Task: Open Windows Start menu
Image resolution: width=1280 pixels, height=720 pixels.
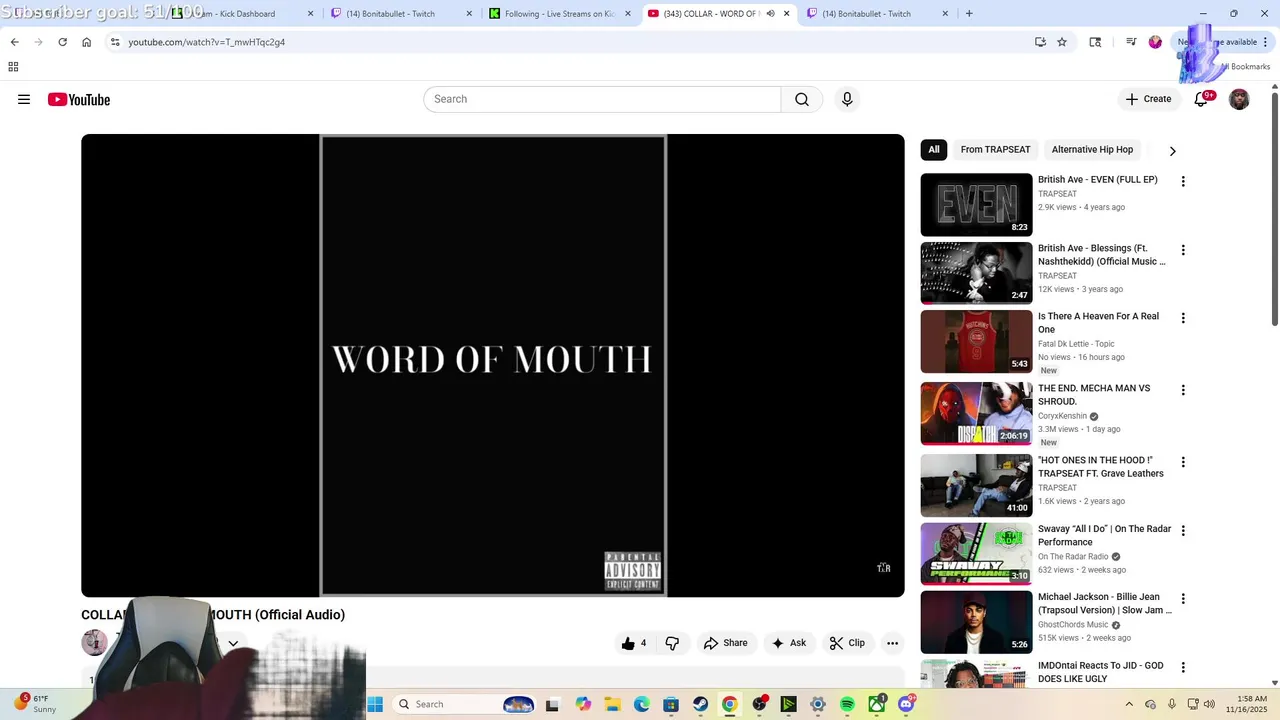Action: pyautogui.click(x=375, y=704)
